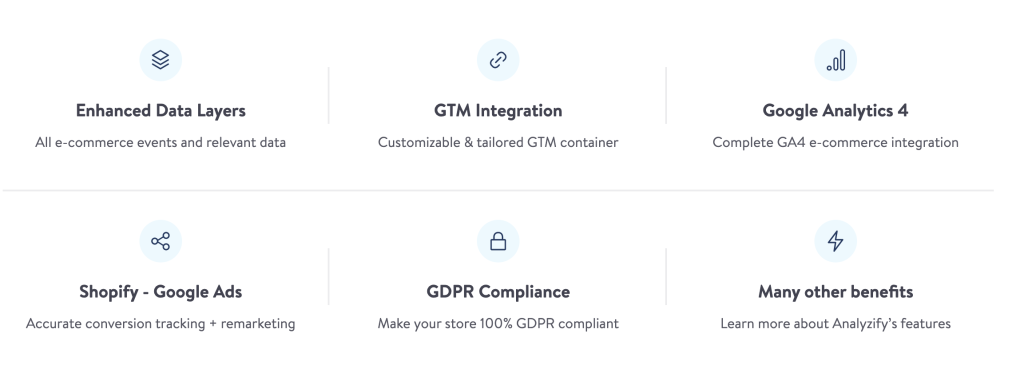Follow 'Learn more about Analyzify's features' link
This screenshot has width=1024, height=389.
pos(835,324)
